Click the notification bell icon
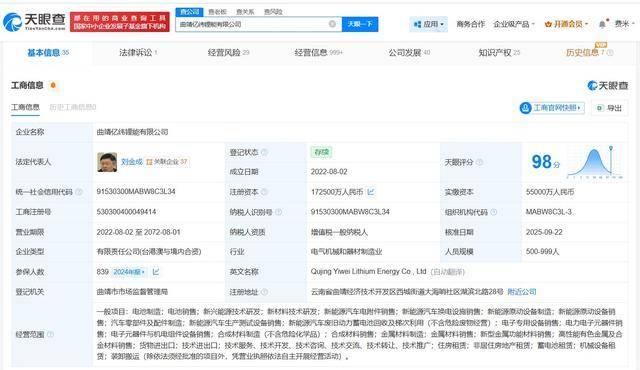The width and height of the screenshot is (640, 370). [603, 24]
